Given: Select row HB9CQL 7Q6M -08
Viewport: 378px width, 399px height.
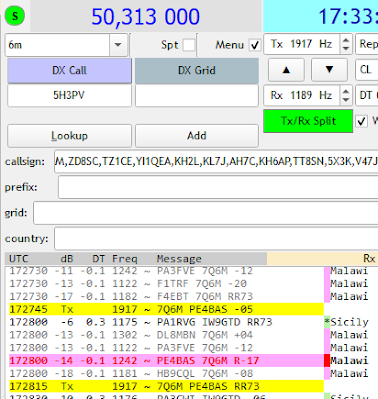Looking at the screenshot, I should pyautogui.click(x=166, y=373).
